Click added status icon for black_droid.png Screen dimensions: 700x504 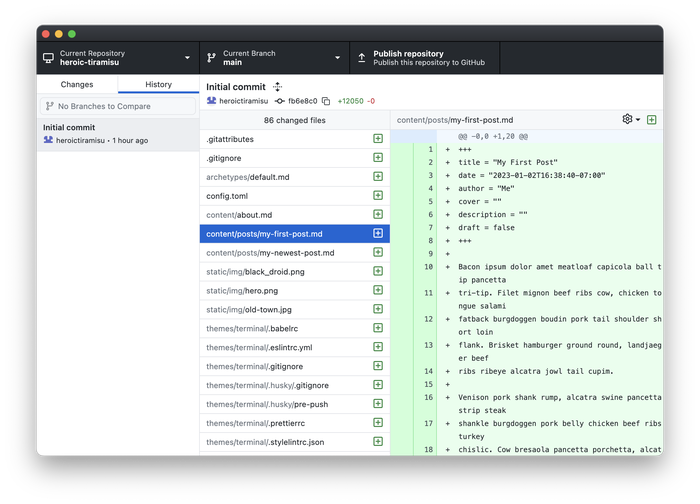point(378,271)
